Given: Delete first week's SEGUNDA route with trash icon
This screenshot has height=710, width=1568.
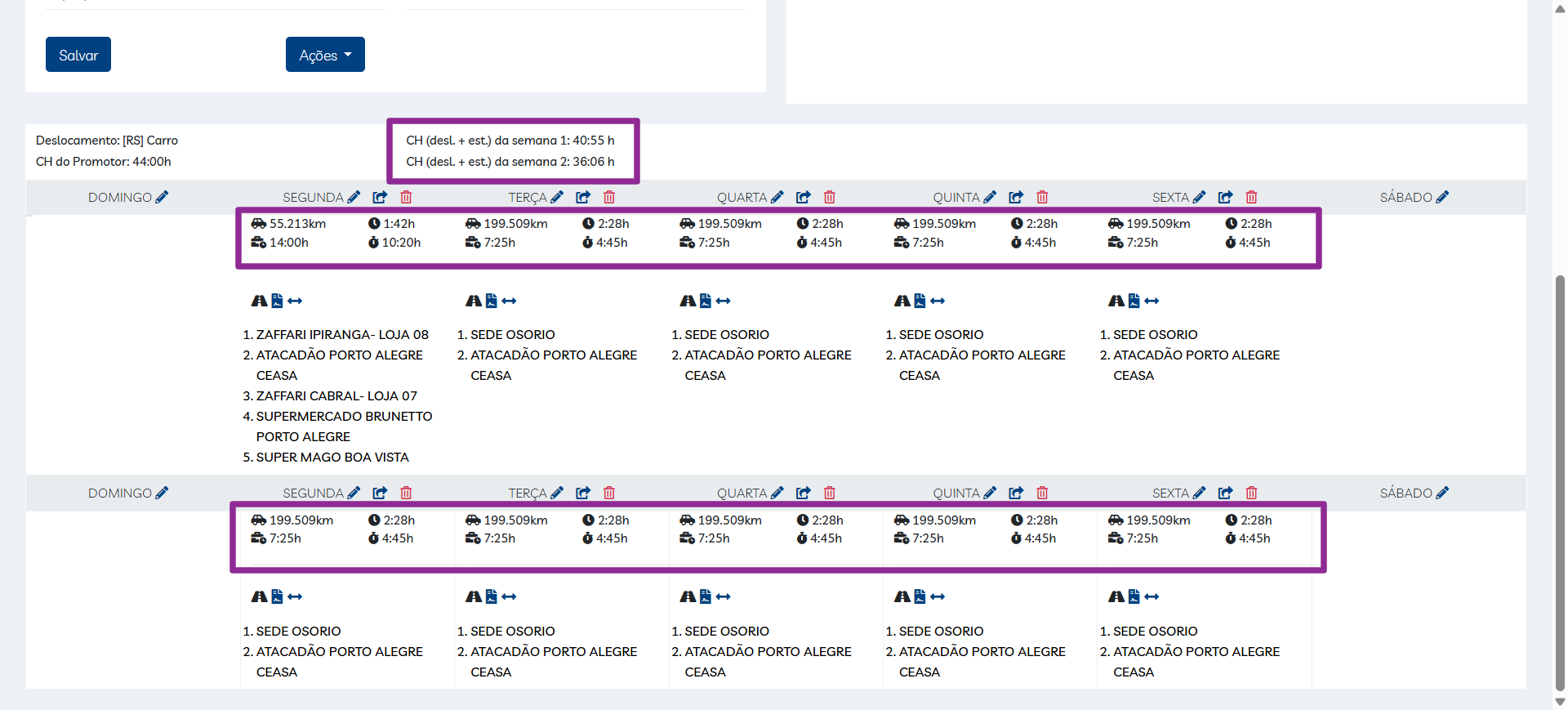Looking at the screenshot, I should pyautogui.click(x=406, y=197).
